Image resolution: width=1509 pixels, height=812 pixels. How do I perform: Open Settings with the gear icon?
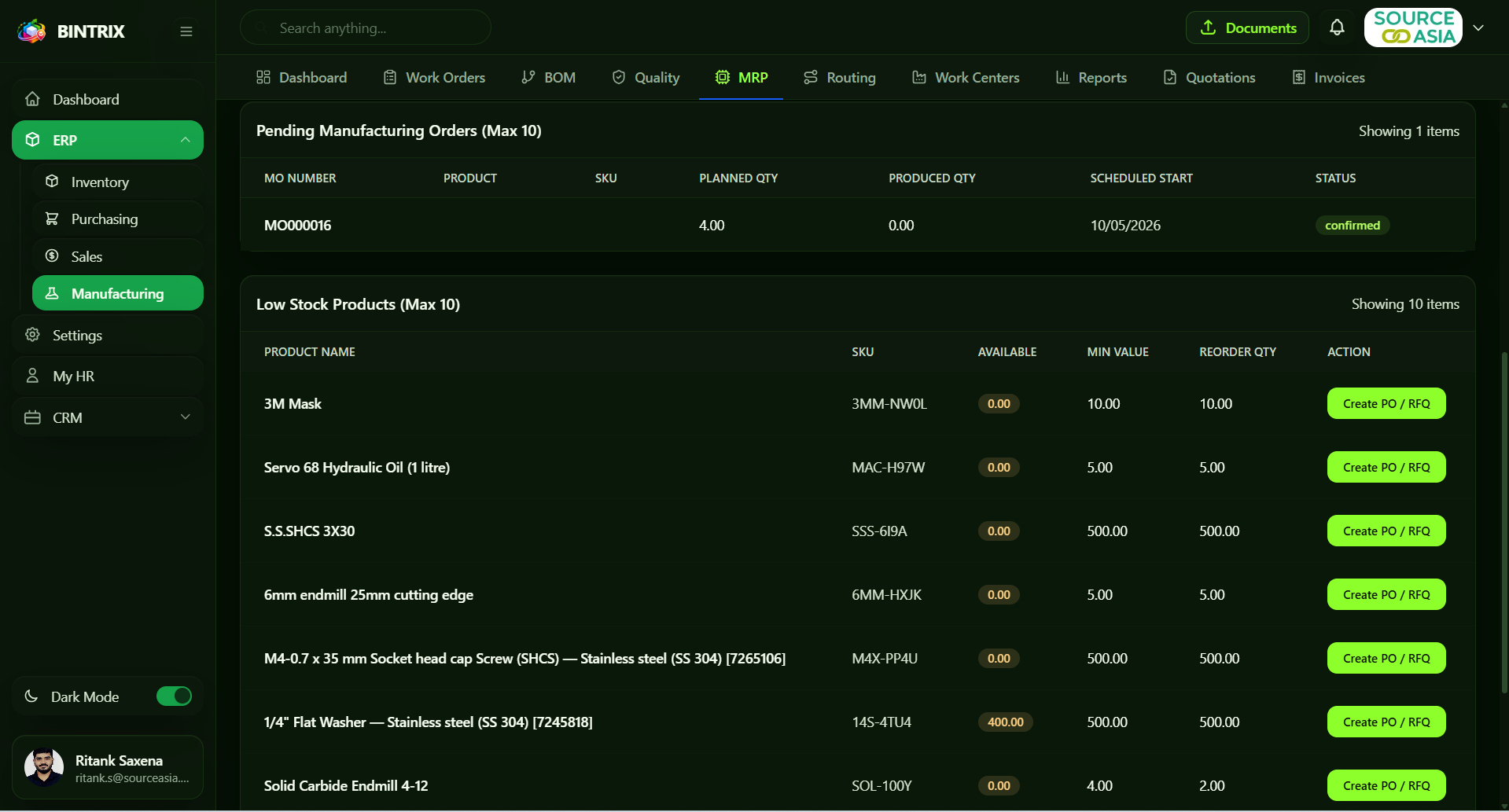pos(32,335)
